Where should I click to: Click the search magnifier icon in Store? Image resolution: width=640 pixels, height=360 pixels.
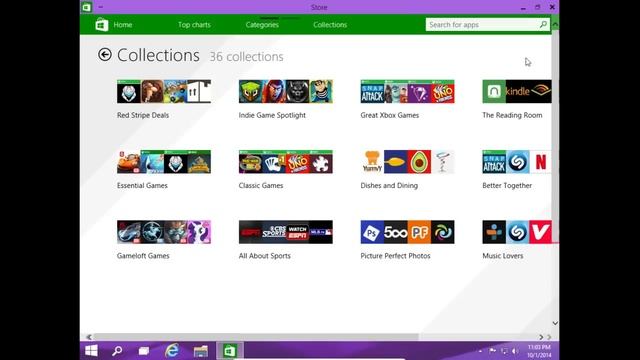[x=543, y=24]
